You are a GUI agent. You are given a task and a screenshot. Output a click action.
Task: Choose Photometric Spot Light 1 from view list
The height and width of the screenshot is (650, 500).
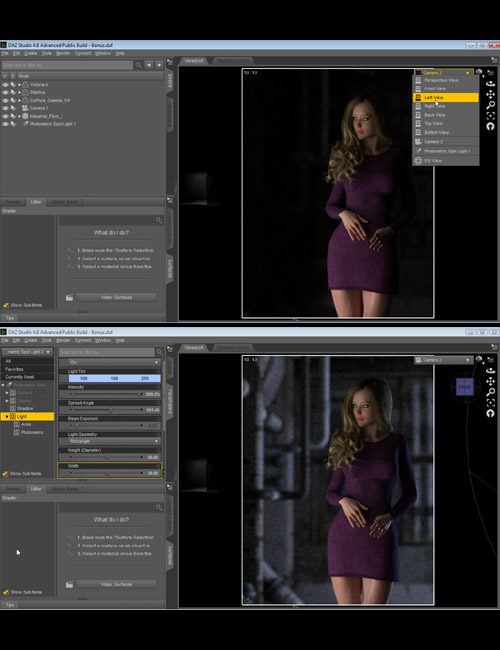(446, 151)
